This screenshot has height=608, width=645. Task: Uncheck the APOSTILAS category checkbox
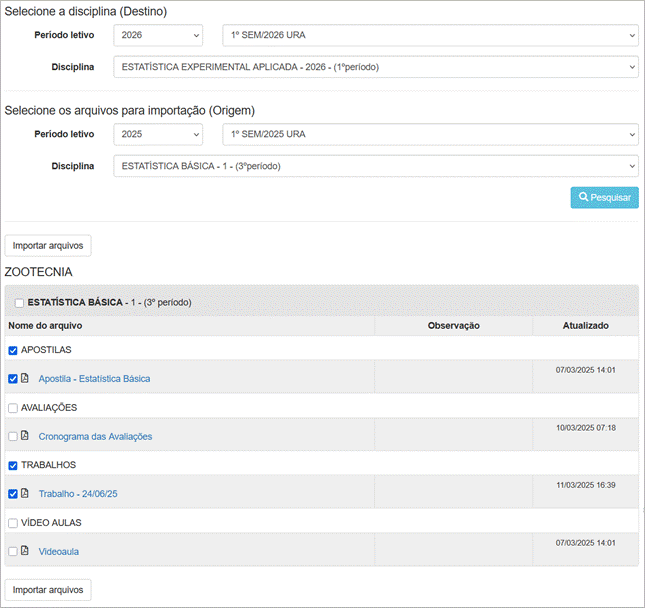point(13,350)
